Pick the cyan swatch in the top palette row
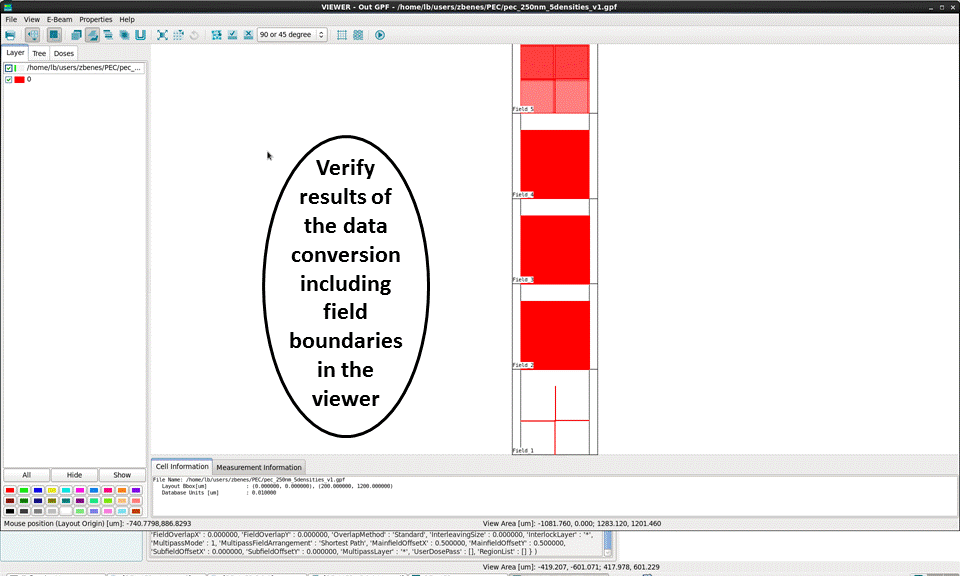Viewport: 960px width, 576px height. coord(65,490)
